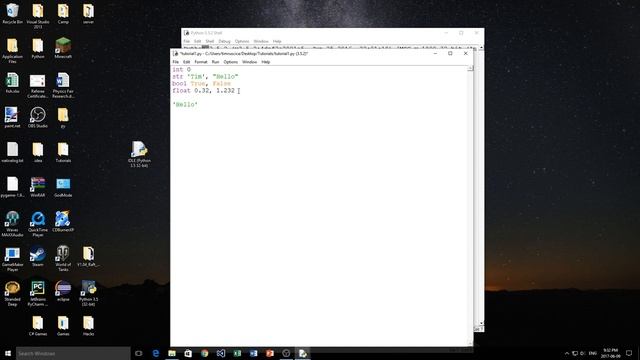Open the Debug menu in the Python Shell window
The image size is (640, 360).
(224, 41)
